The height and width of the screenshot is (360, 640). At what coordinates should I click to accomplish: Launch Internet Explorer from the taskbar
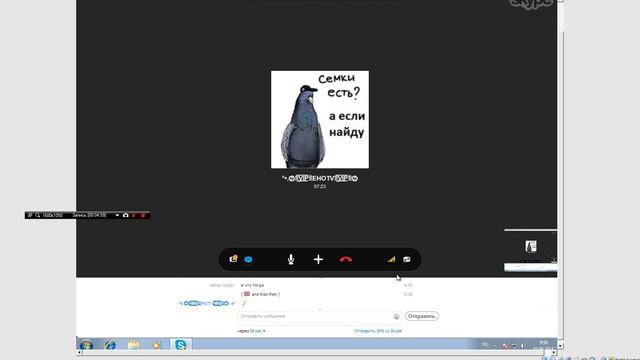pyautogui.click(x=110, y=345)
